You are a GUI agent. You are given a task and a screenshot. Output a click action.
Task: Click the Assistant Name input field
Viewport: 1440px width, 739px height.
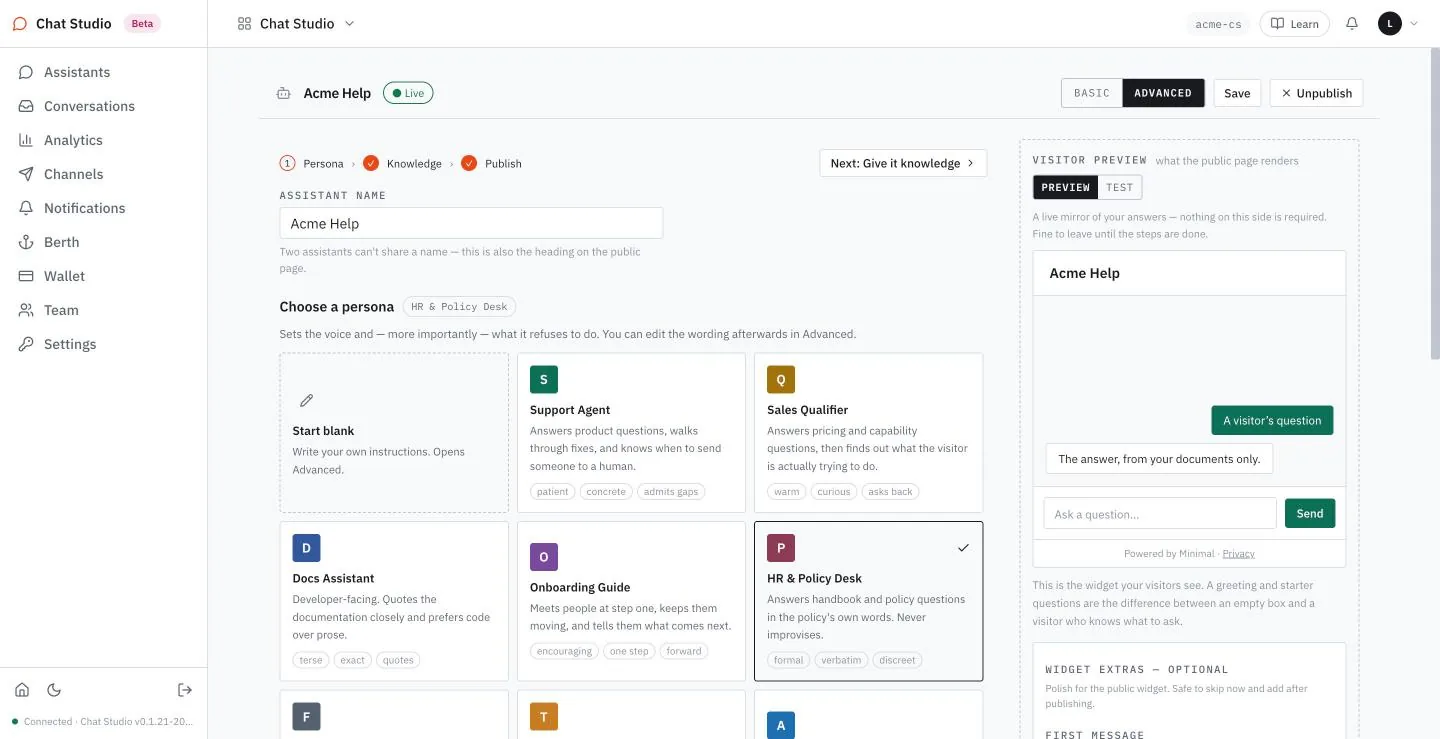pos(471,223)
